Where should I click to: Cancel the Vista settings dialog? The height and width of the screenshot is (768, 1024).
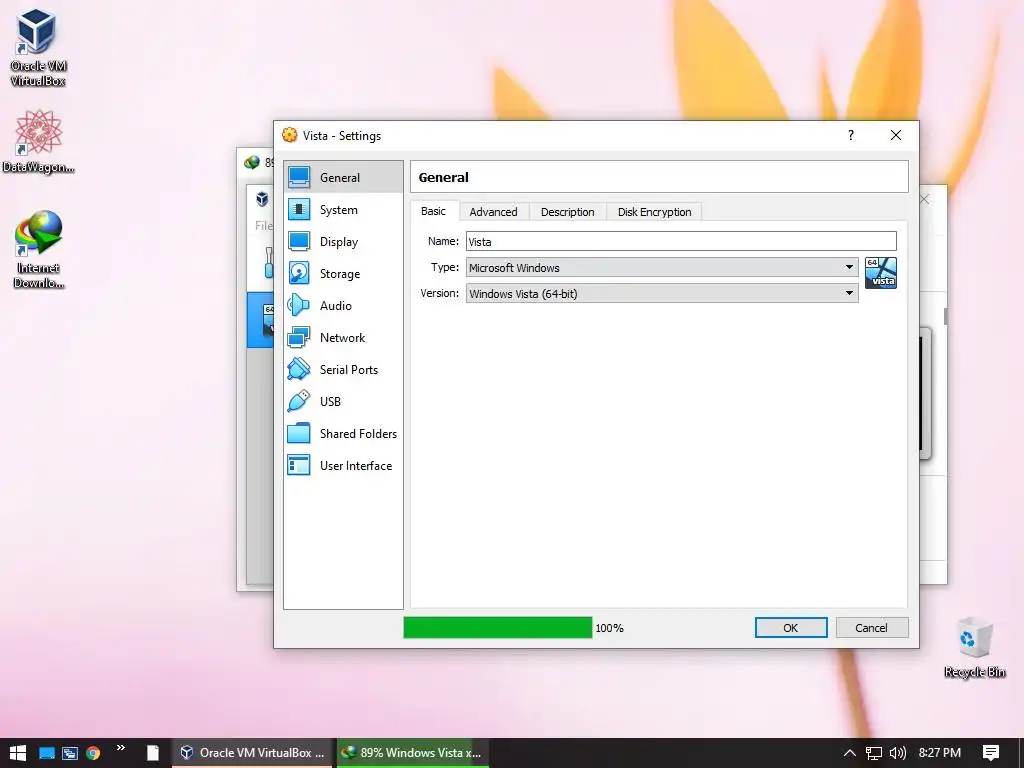872,628
